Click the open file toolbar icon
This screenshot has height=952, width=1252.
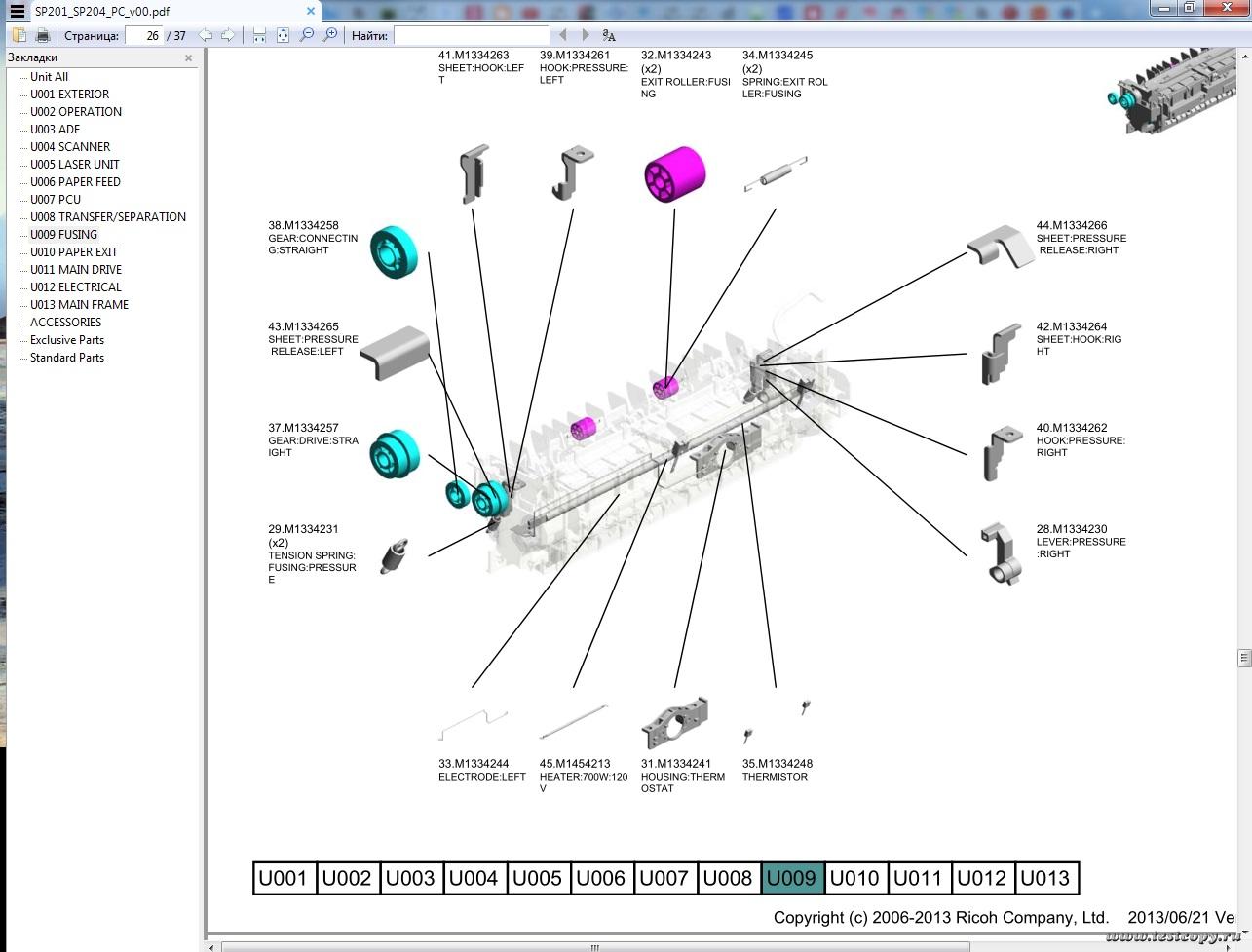[x=19, y=35]
